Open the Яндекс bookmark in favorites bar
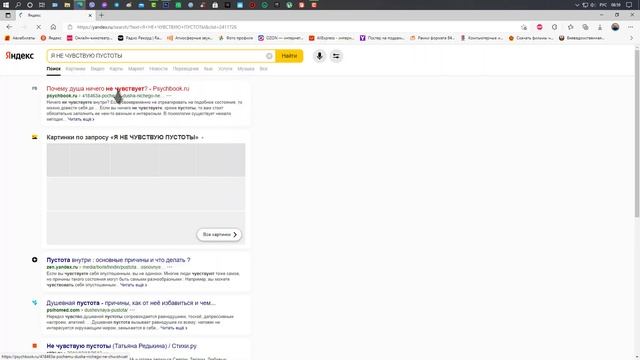 (51, 38)
